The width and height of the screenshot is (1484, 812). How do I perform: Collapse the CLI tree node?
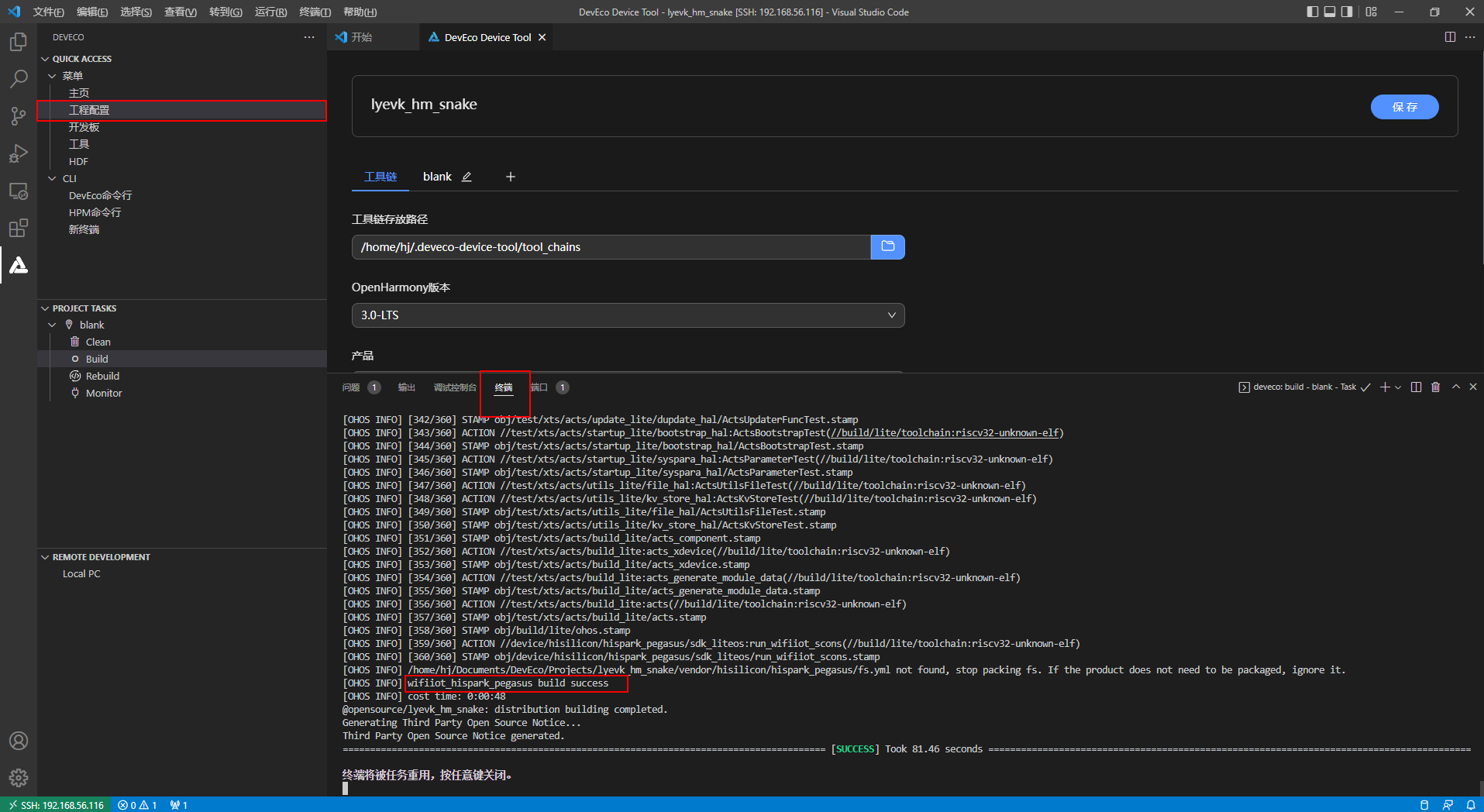(53, 178)
